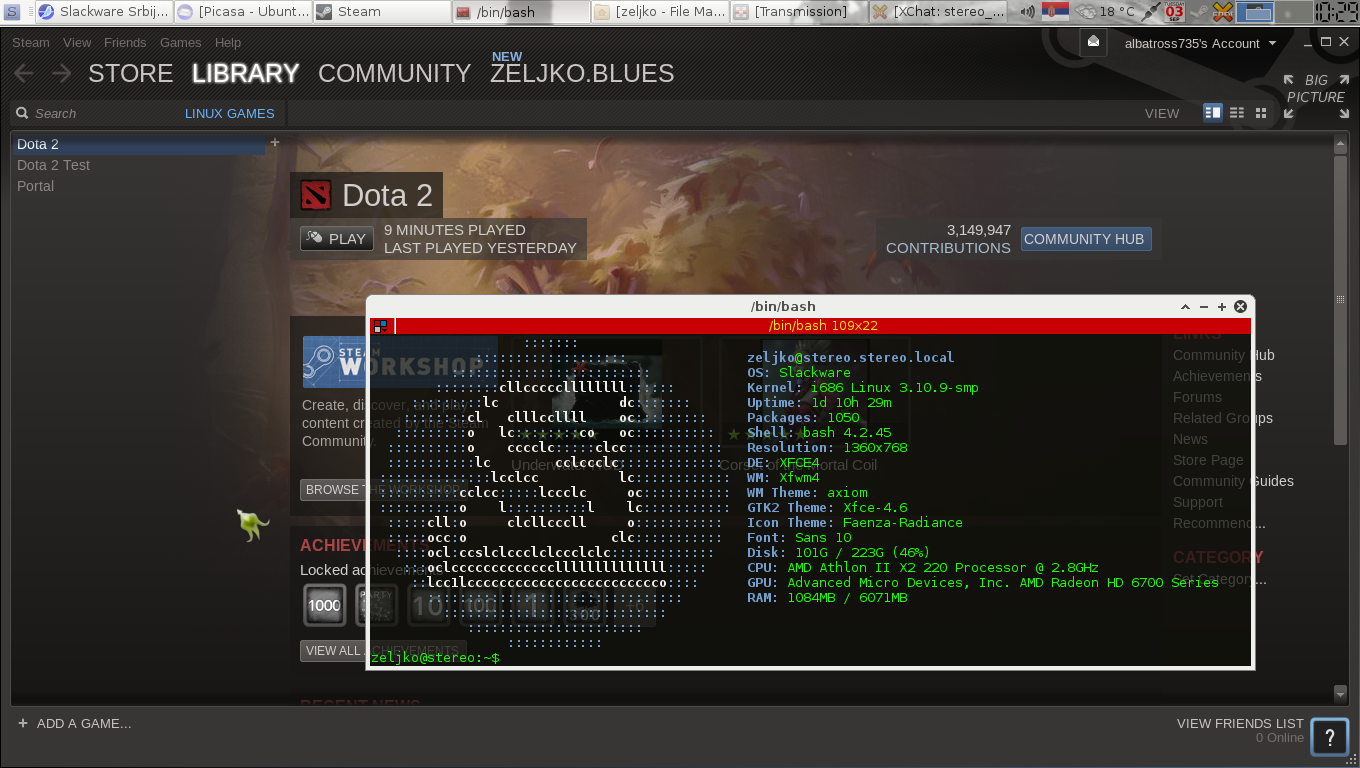This screenshot has width=1360, height=768.
Task: Open the Steam inbox envelope icon
Action: tap(1093, 42)
